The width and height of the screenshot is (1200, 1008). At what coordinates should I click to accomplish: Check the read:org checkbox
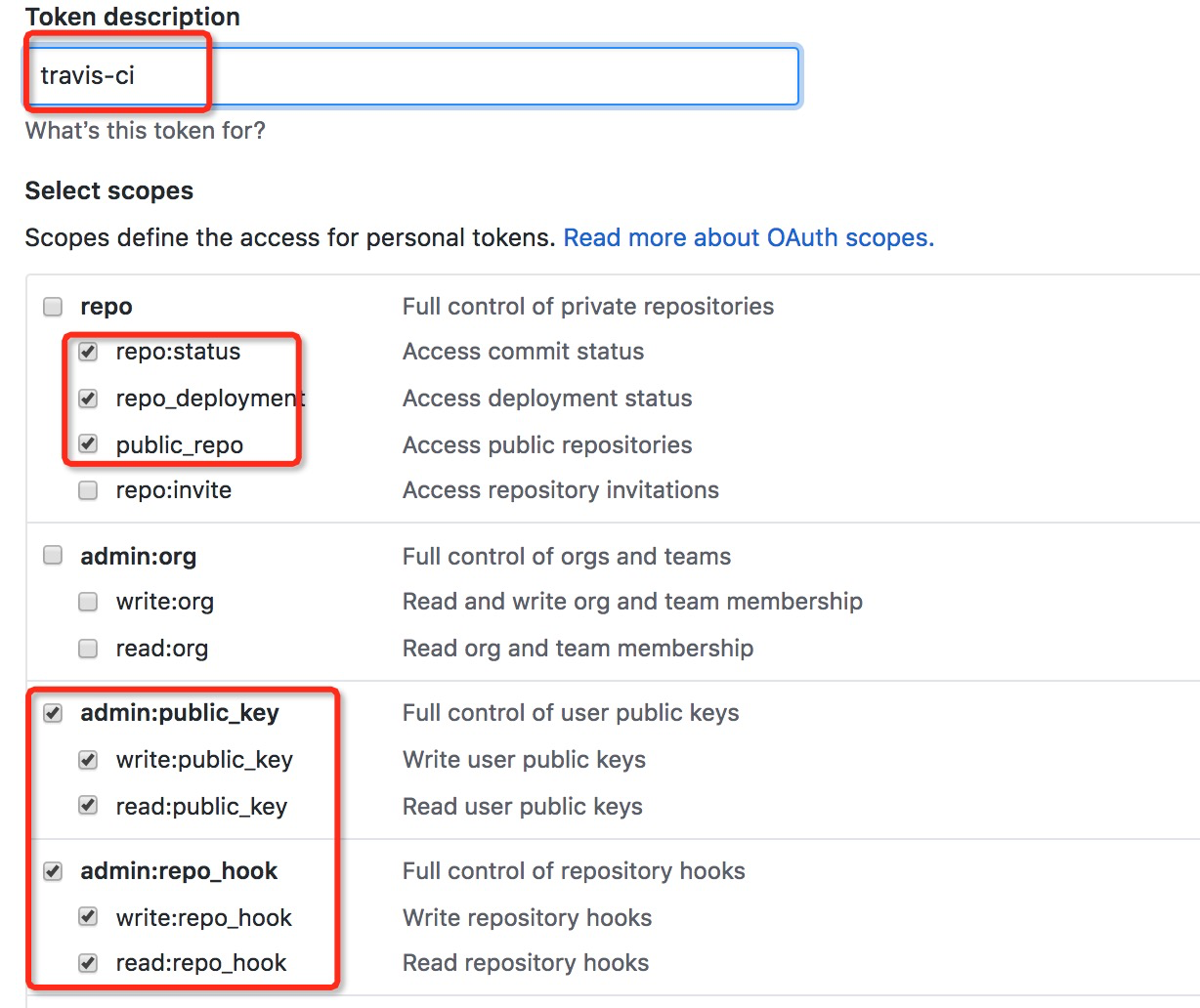tap(88, 649)
